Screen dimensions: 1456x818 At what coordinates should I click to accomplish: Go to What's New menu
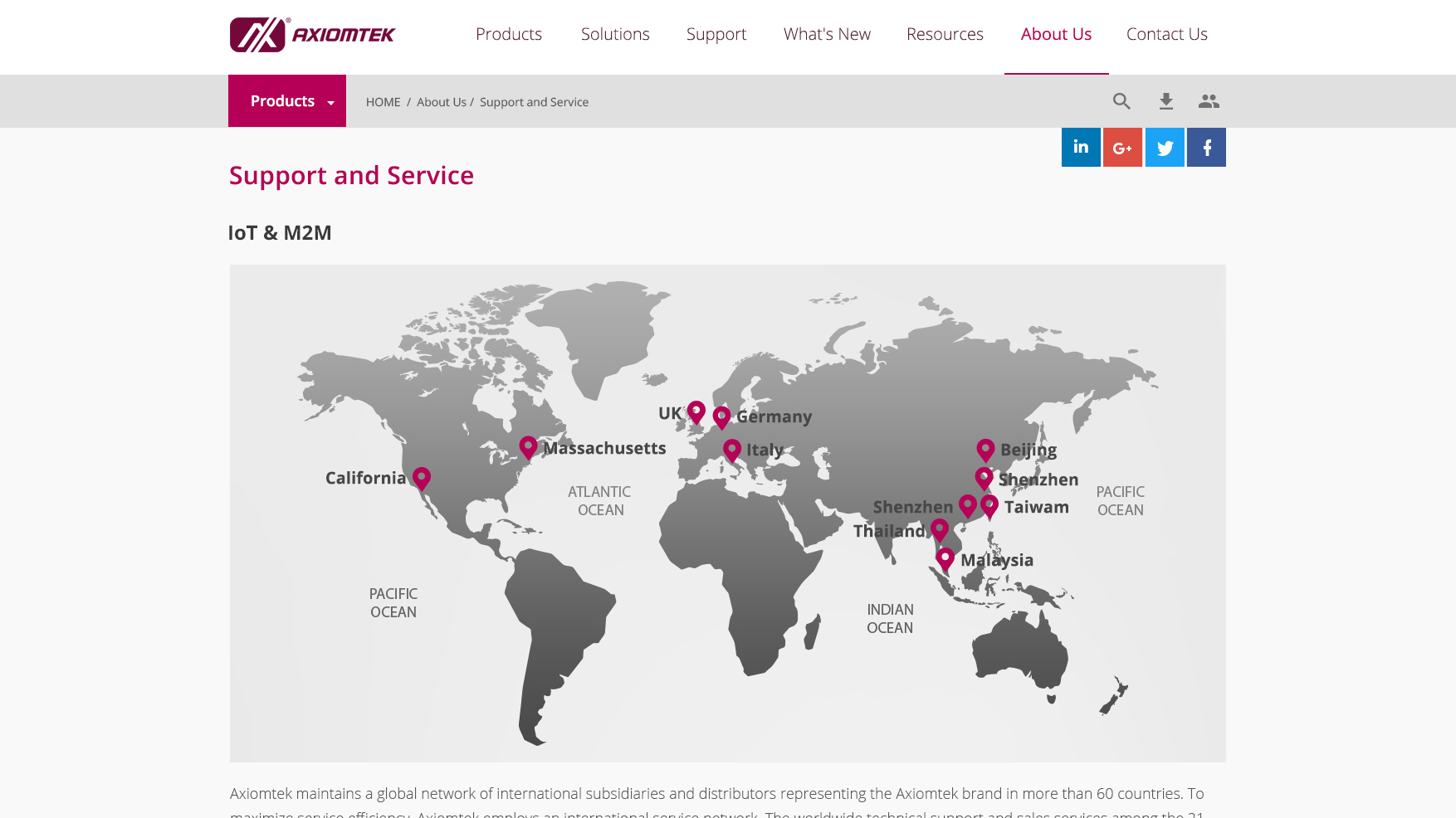(827, 34)
